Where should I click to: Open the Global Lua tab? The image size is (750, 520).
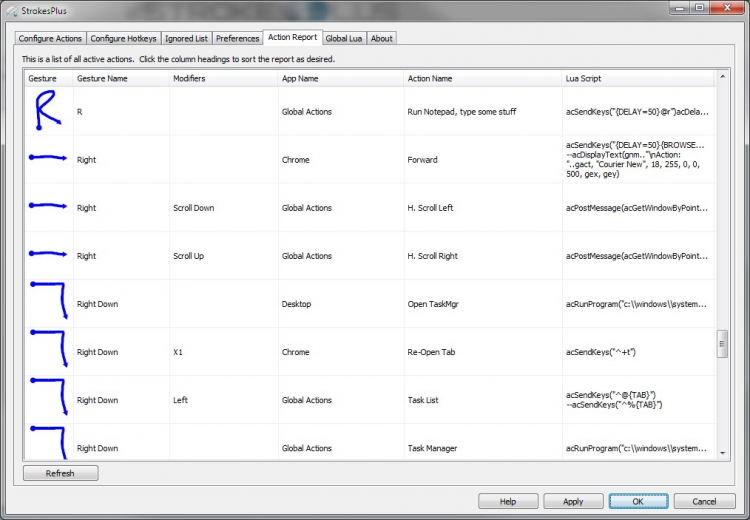click(x=344, y=38)
